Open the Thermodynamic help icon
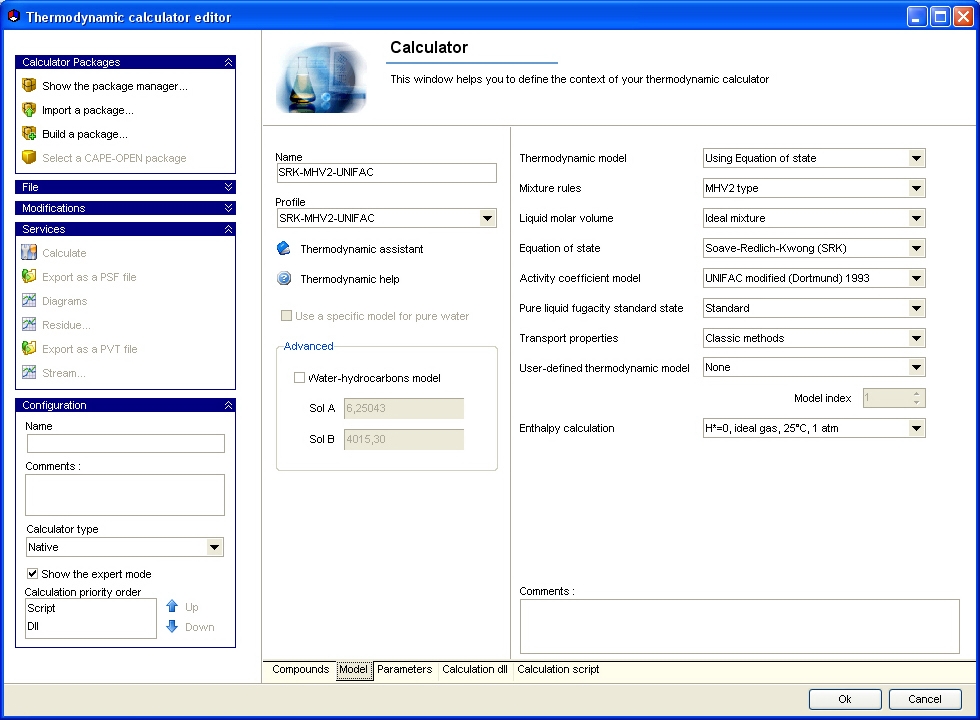Screen dimensions: 980x720 pyautogui.click(x=284, y=278)
